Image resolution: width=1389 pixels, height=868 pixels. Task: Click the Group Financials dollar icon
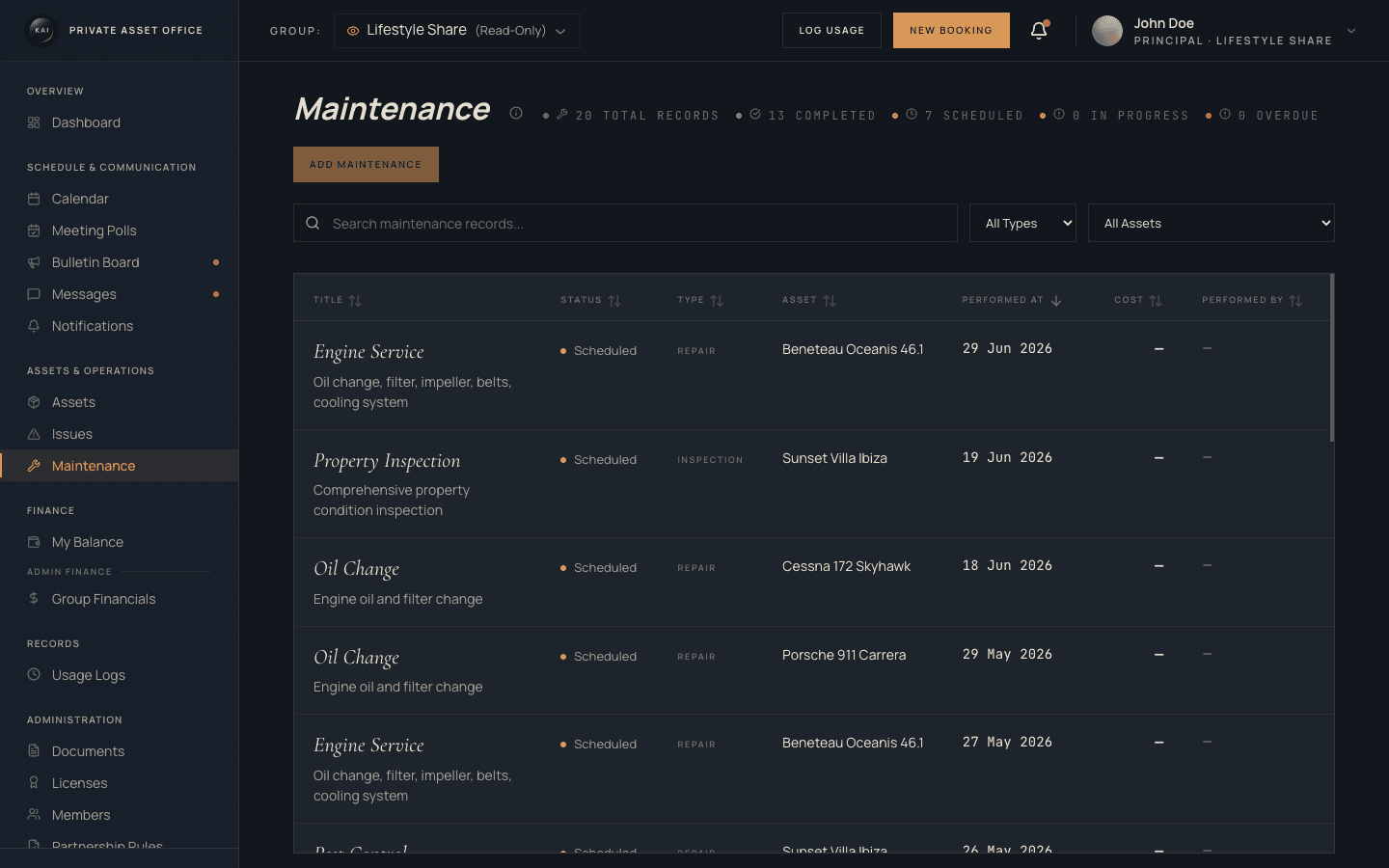click(34, 599)
